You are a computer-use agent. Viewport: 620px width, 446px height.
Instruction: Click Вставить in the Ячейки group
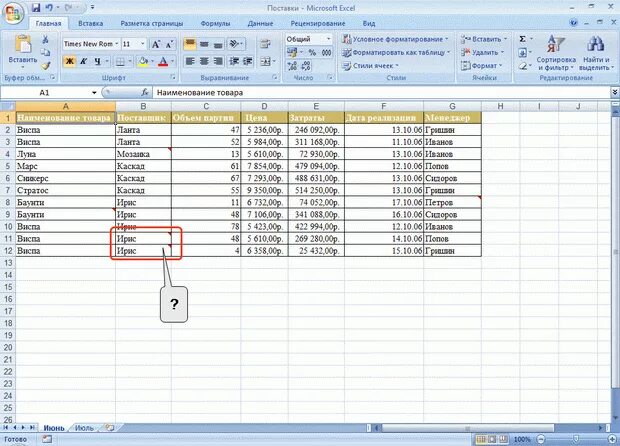(484, 39)
